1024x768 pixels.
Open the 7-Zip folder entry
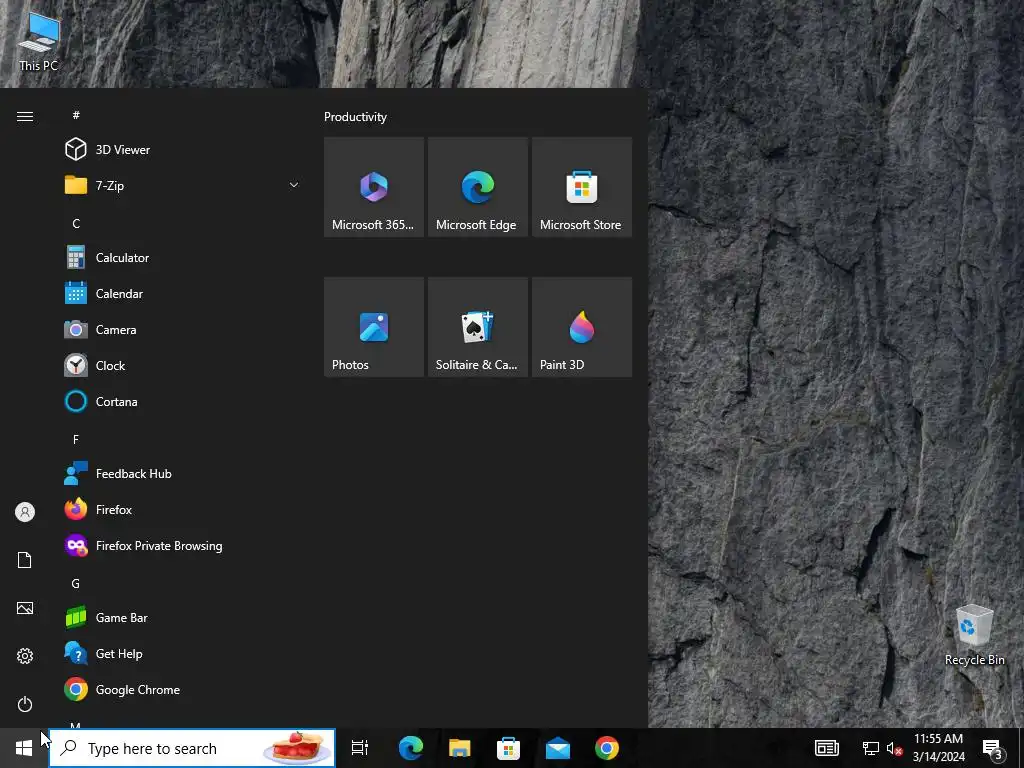pyautogui.click(x=184, y=185)
